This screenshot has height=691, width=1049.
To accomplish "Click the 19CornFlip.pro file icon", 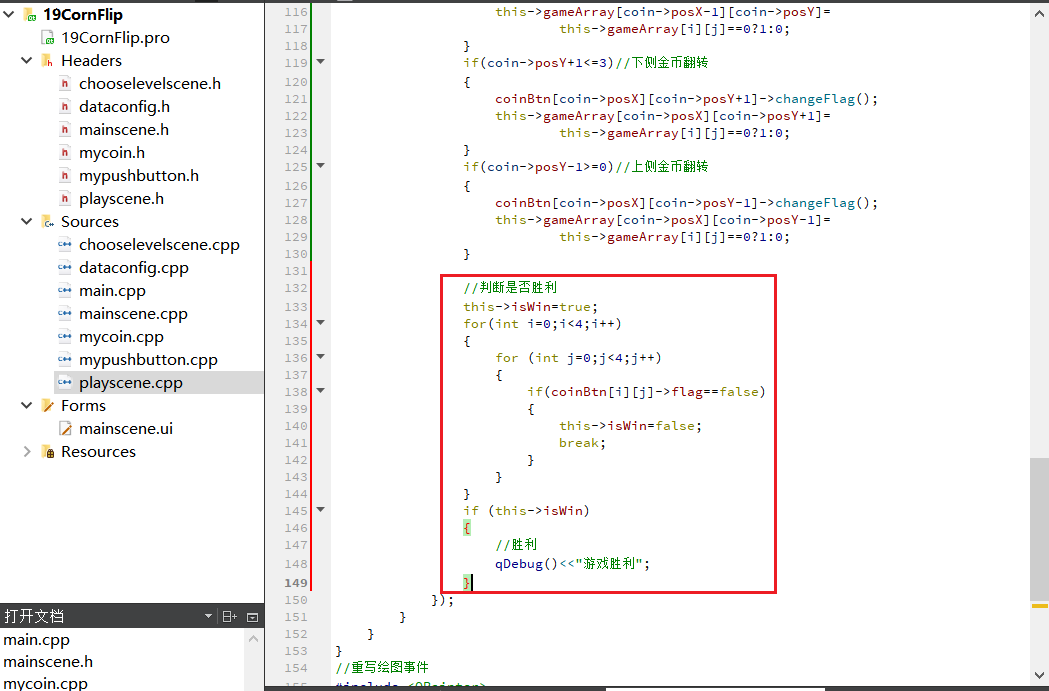I will coord(47,37).
